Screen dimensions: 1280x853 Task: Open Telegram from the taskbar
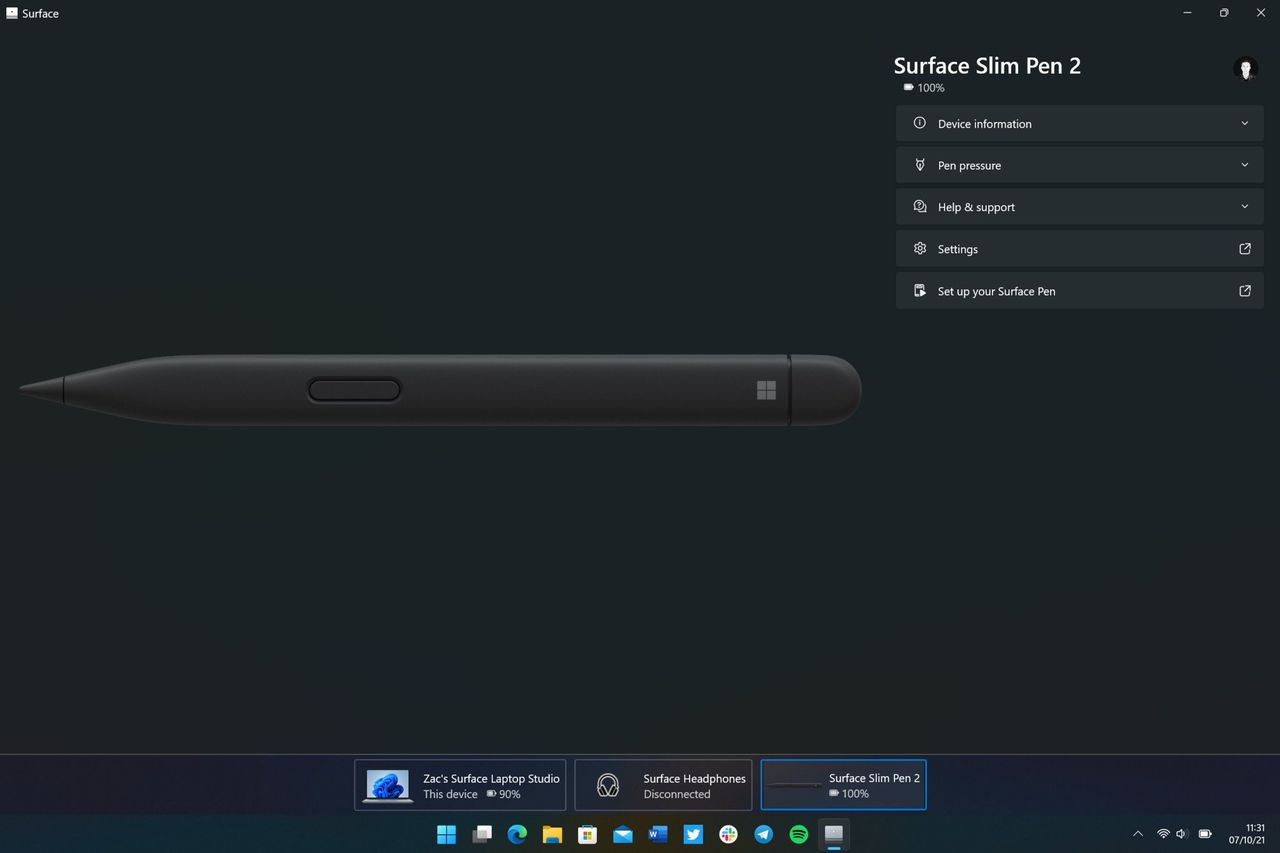click(764, 834)
